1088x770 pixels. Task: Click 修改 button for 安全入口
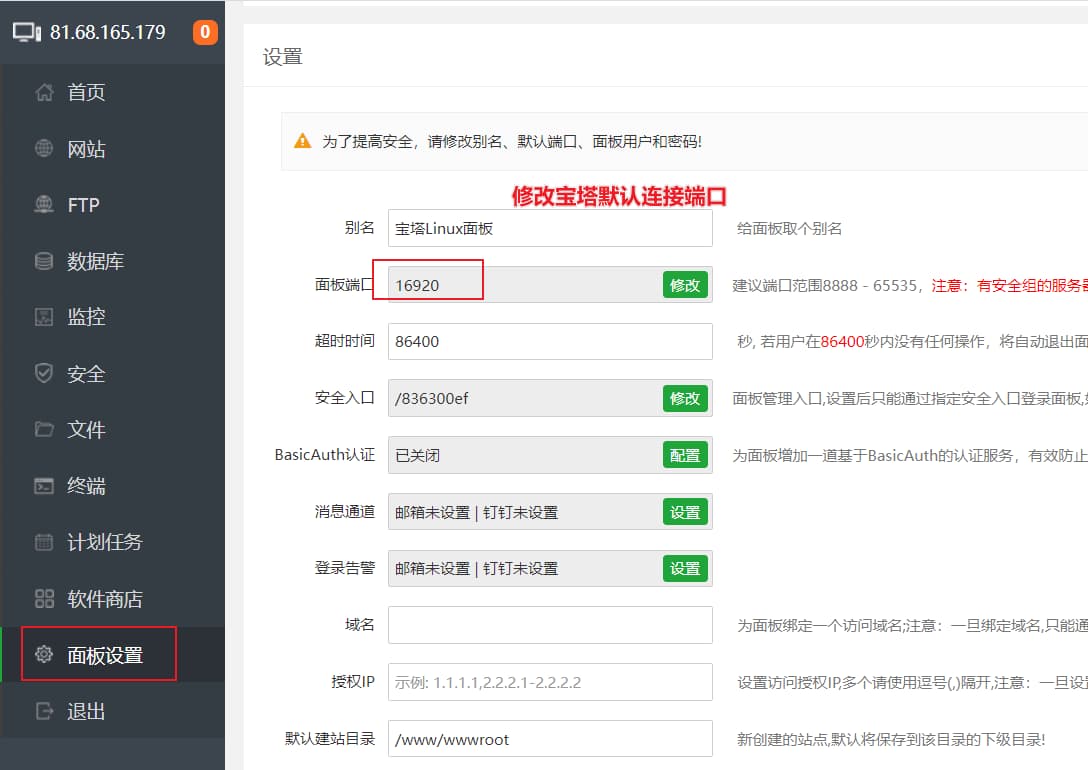pos(685,398)
